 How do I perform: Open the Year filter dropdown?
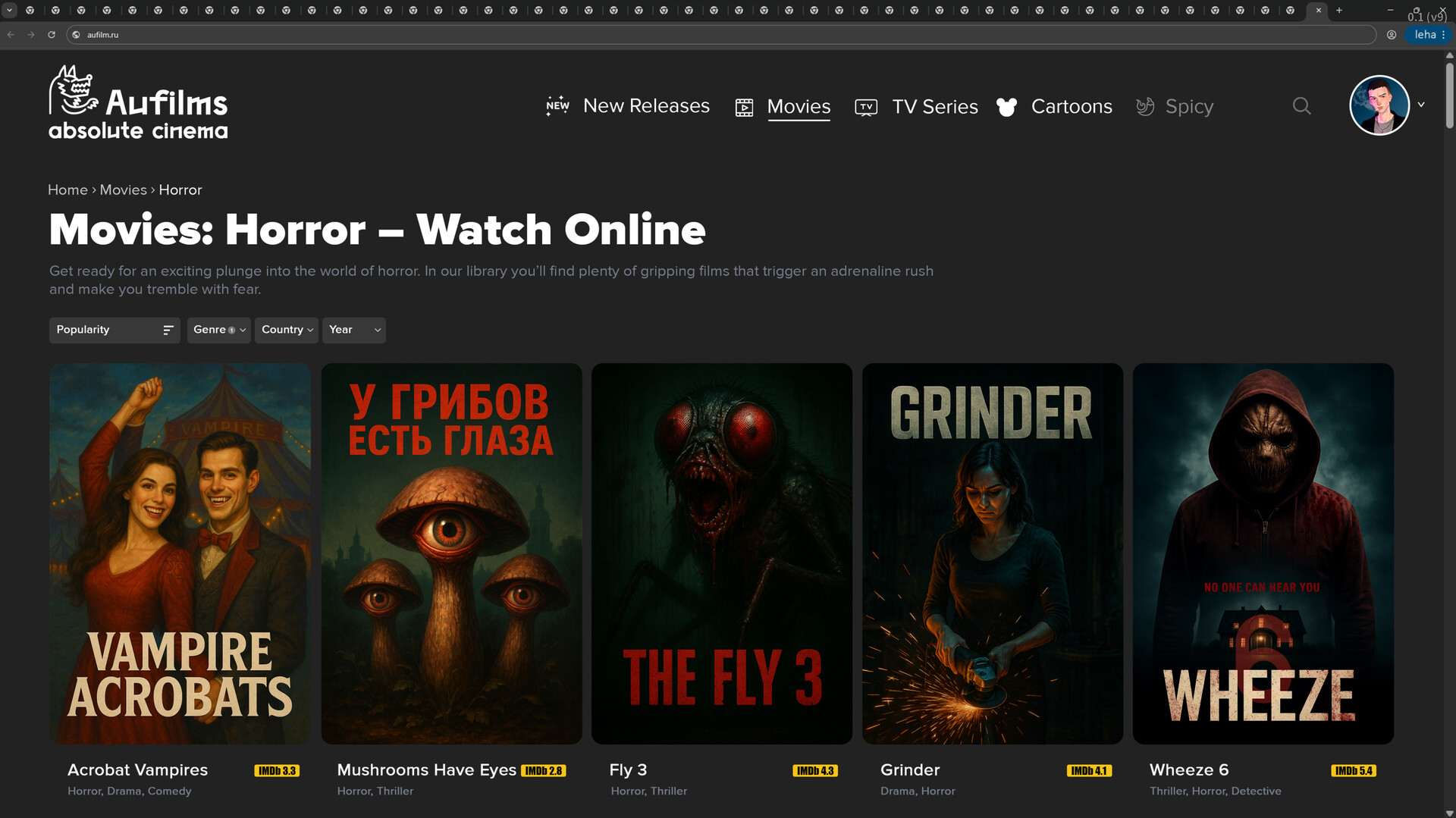pyautogui.click(x=353, y=331)
